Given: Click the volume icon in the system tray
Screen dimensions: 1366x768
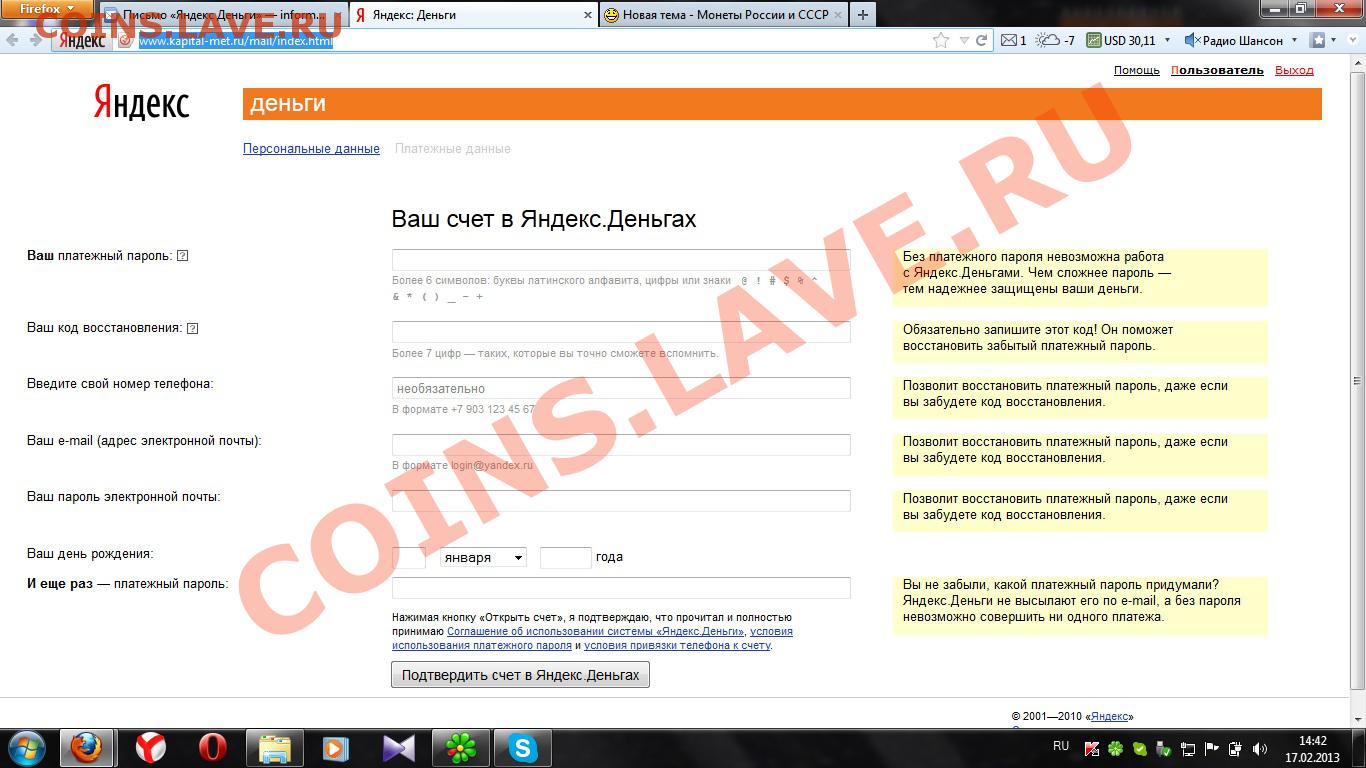Looking at the screenshot, I should tap(1260, 748).
